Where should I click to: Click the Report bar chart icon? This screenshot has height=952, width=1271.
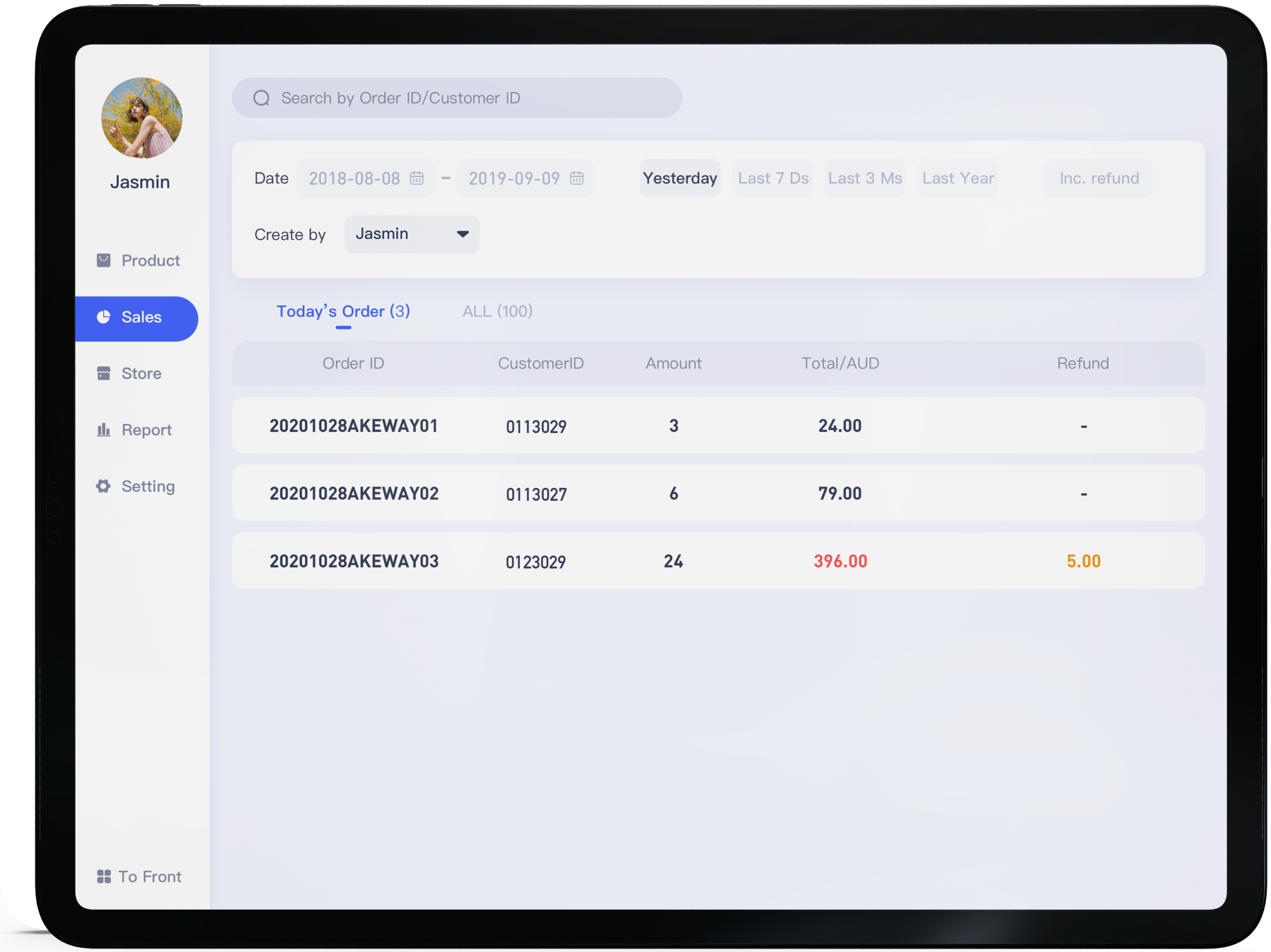click(x=103, y=430)
